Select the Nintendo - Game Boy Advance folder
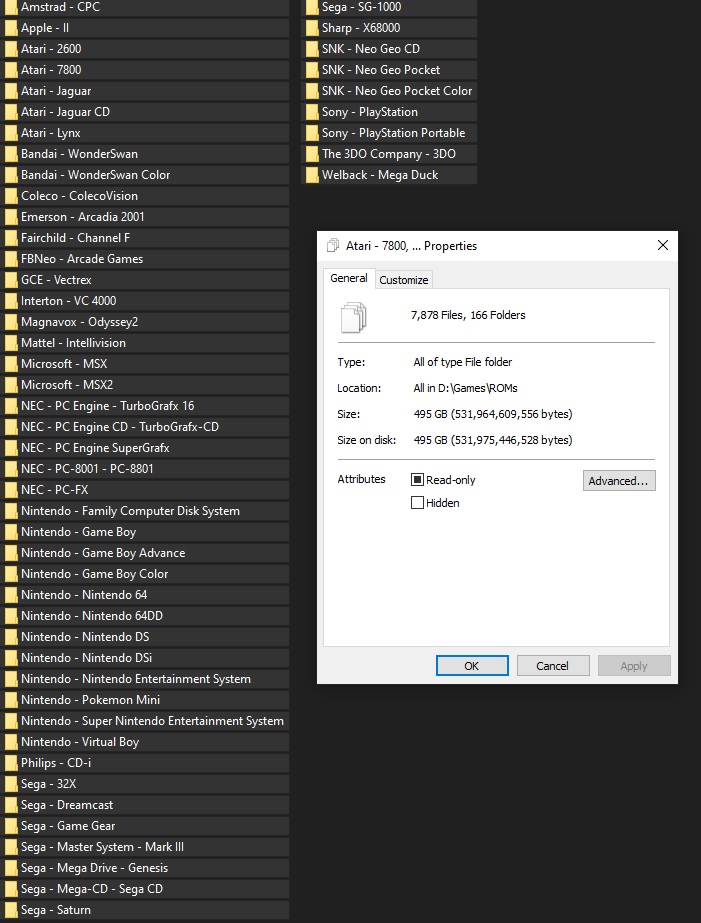 click(145, 553)
